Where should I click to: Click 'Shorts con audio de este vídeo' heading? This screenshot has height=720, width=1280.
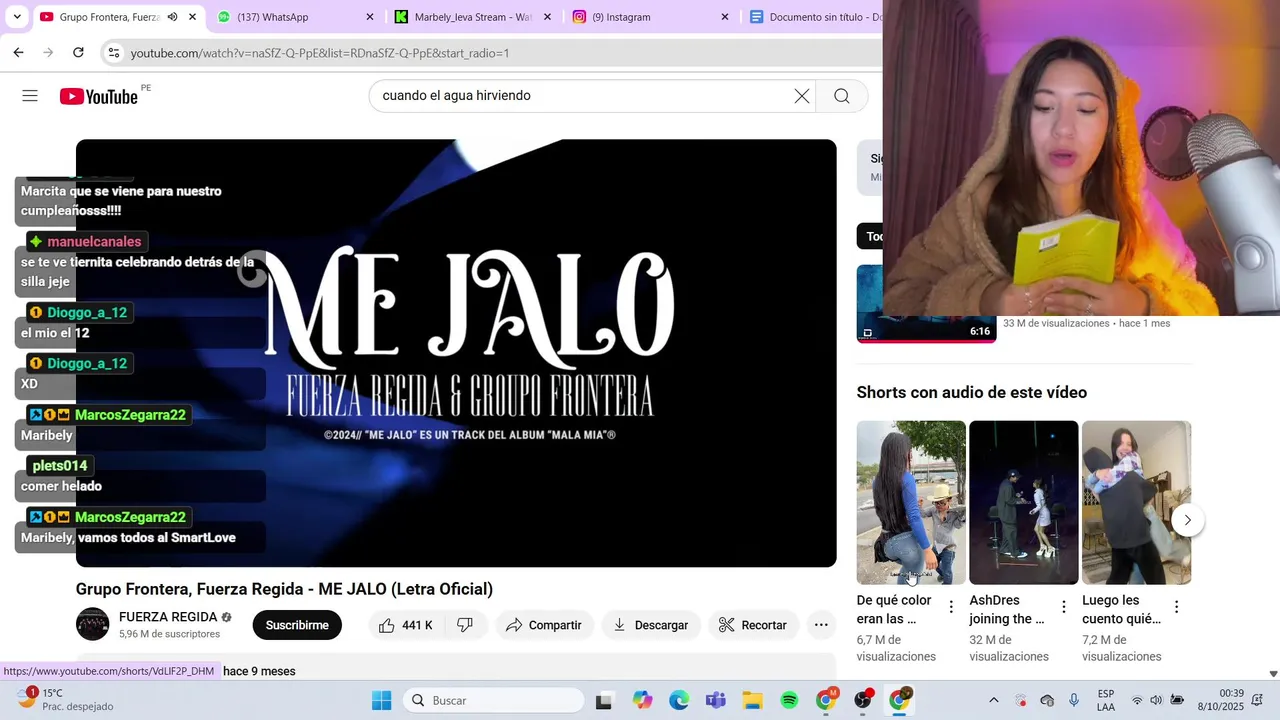click(972, 392)
